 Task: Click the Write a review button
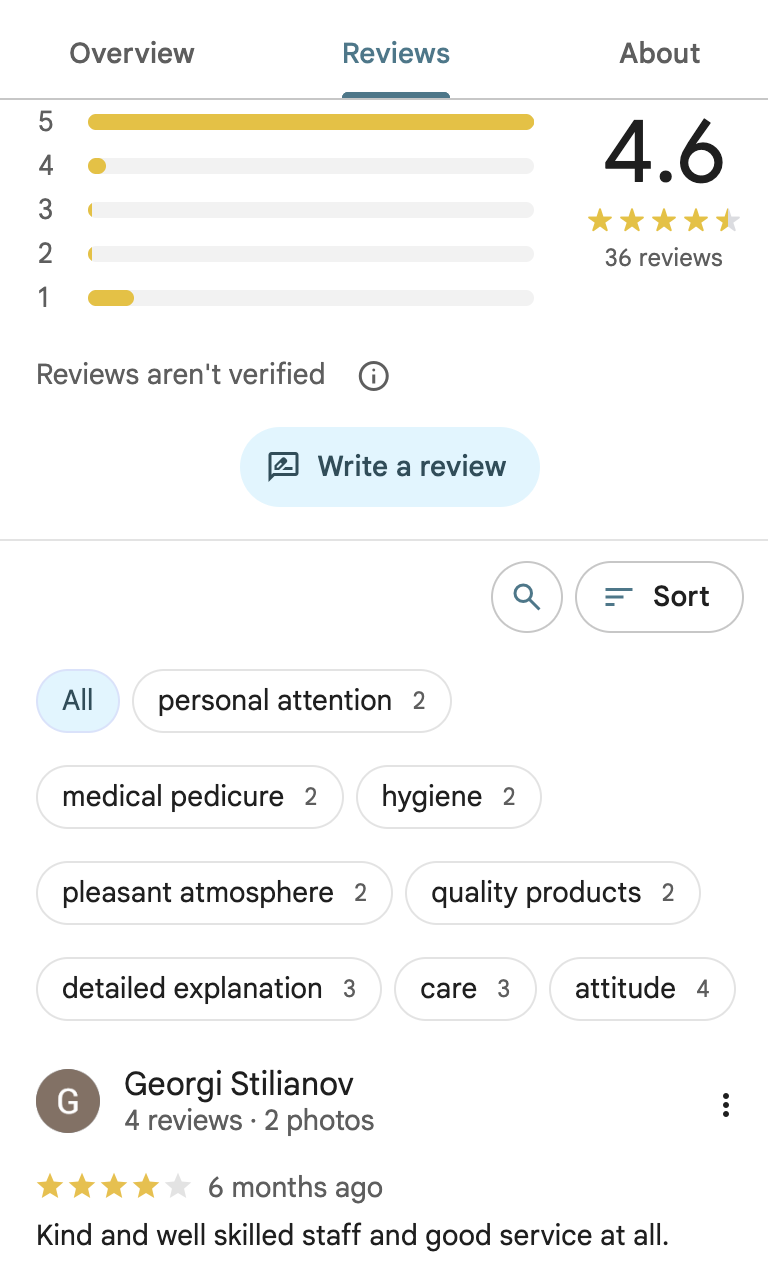[x=390, y=467]
